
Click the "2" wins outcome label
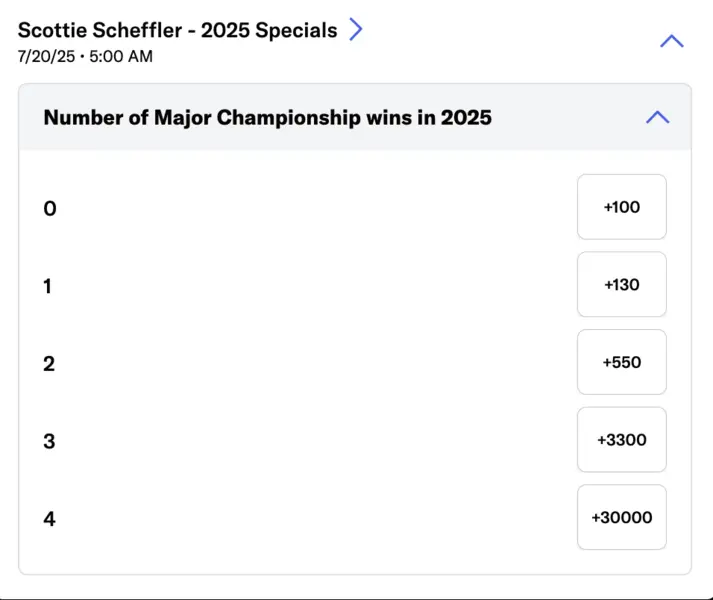click(x=49, y=363)
